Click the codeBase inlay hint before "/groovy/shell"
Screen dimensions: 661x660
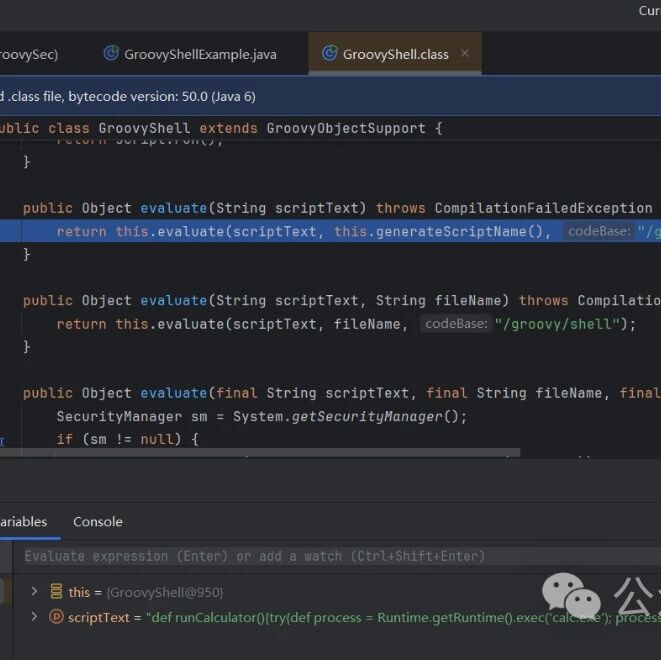point(456,324)
